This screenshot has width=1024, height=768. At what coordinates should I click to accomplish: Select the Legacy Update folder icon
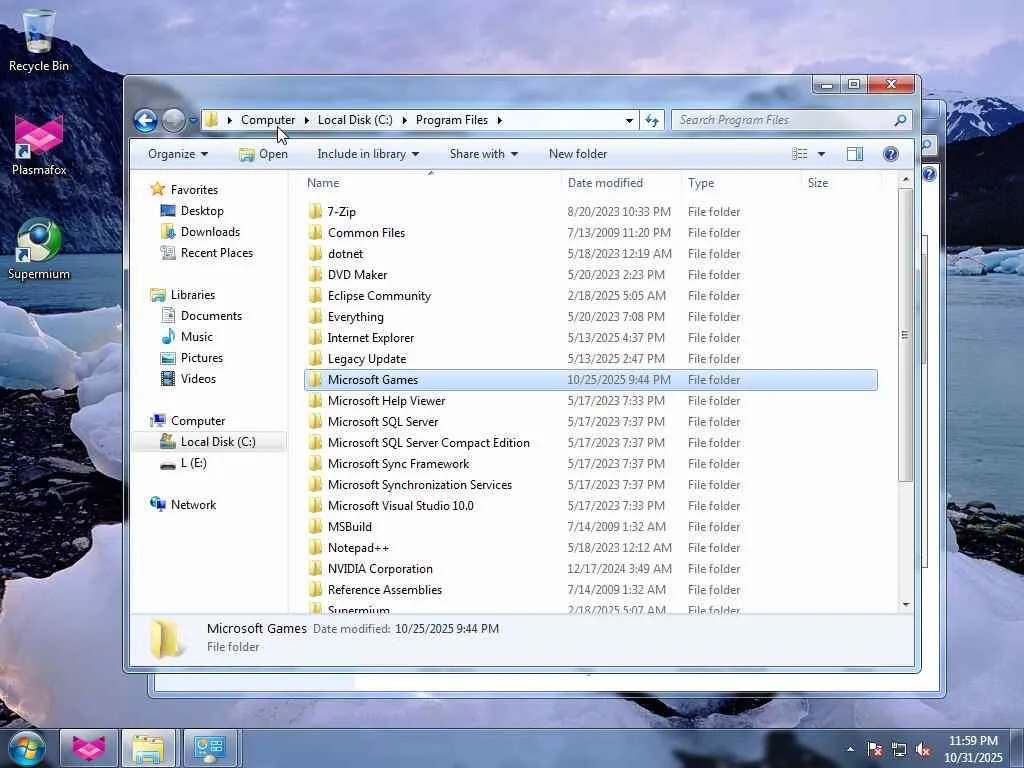point(315,358)
